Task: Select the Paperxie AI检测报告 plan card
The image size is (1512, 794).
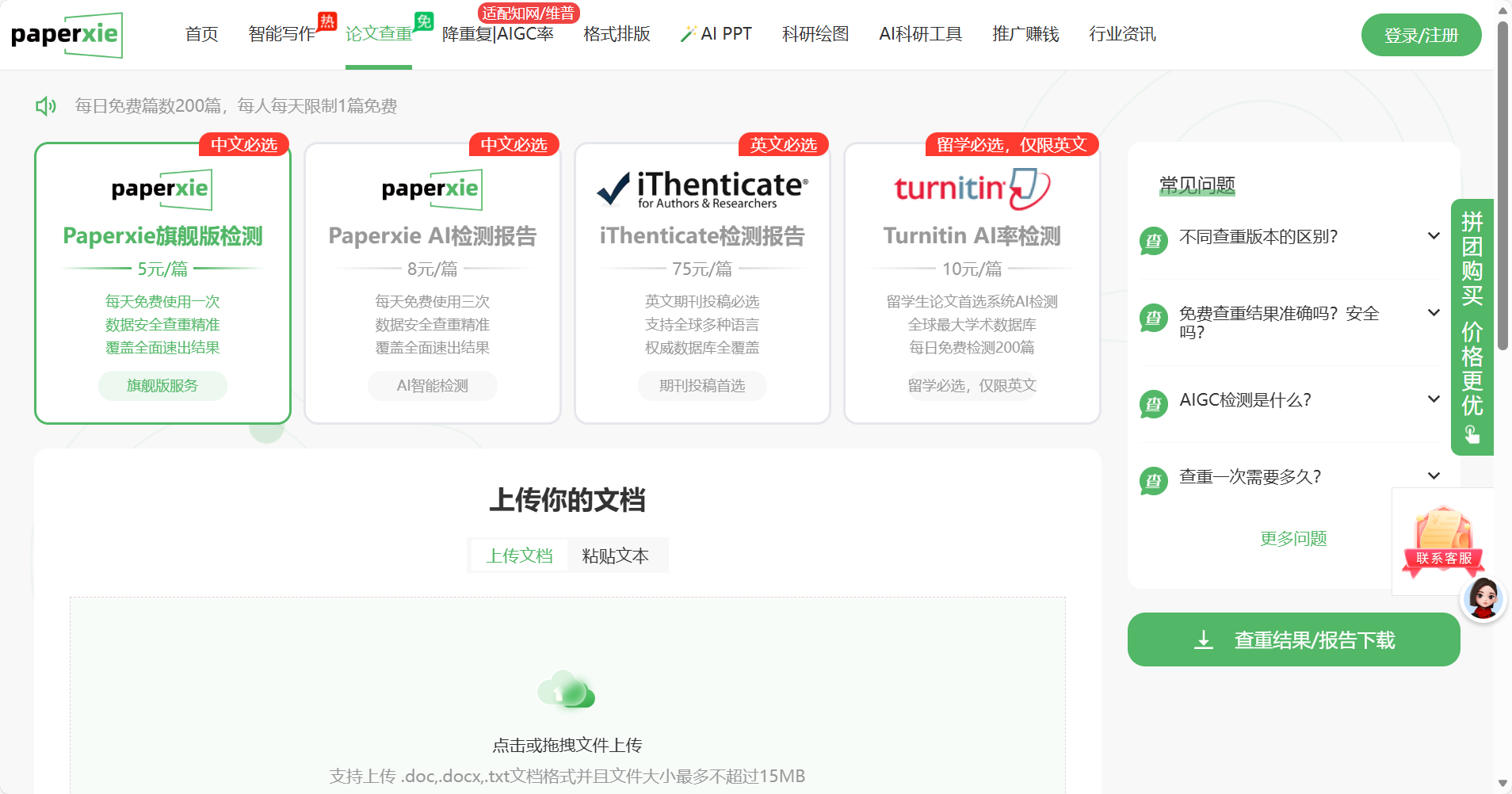Action: tap(432, 283)
